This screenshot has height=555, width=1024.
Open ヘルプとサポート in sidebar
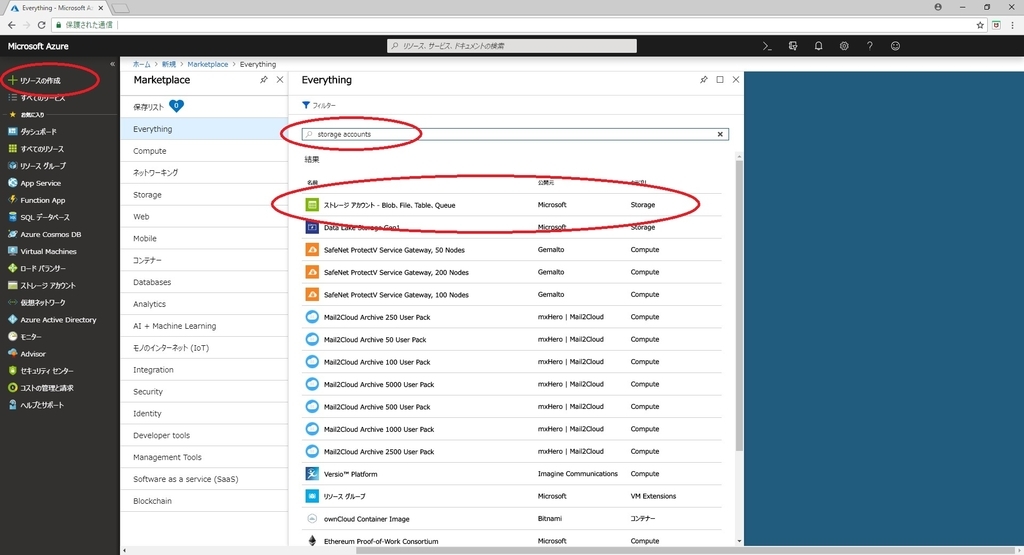[36, 405]
